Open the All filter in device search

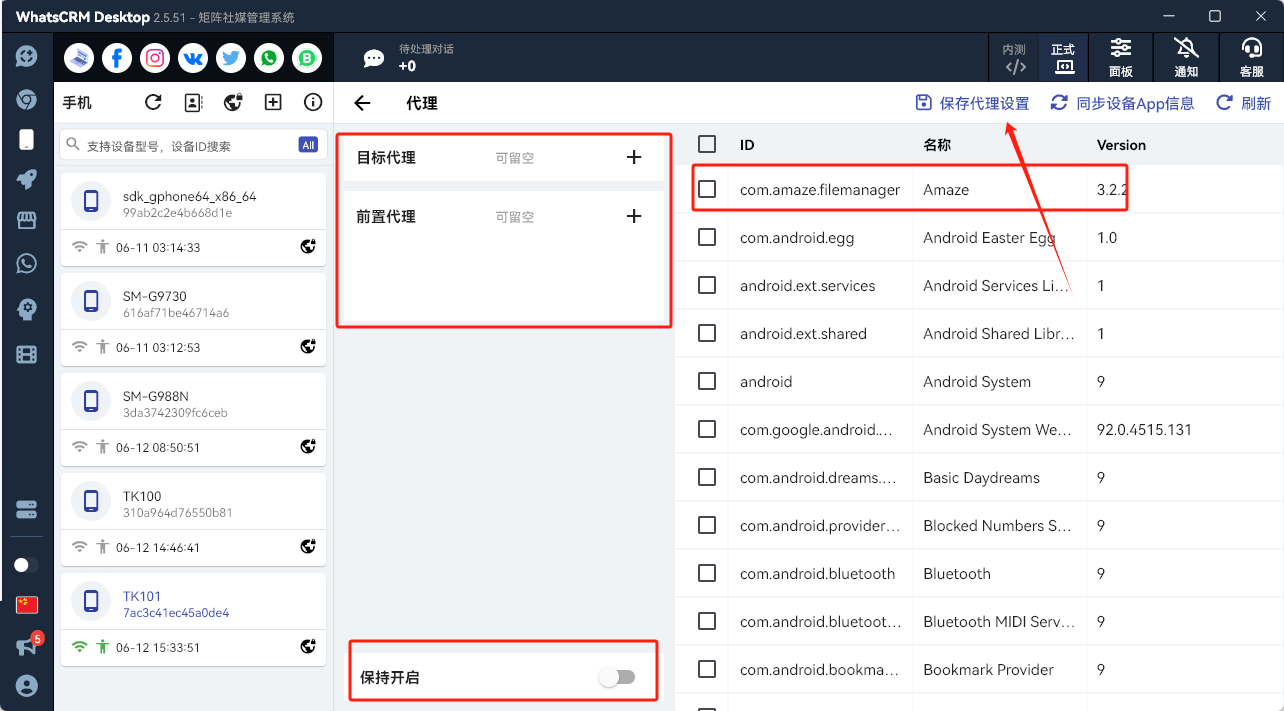308,145
